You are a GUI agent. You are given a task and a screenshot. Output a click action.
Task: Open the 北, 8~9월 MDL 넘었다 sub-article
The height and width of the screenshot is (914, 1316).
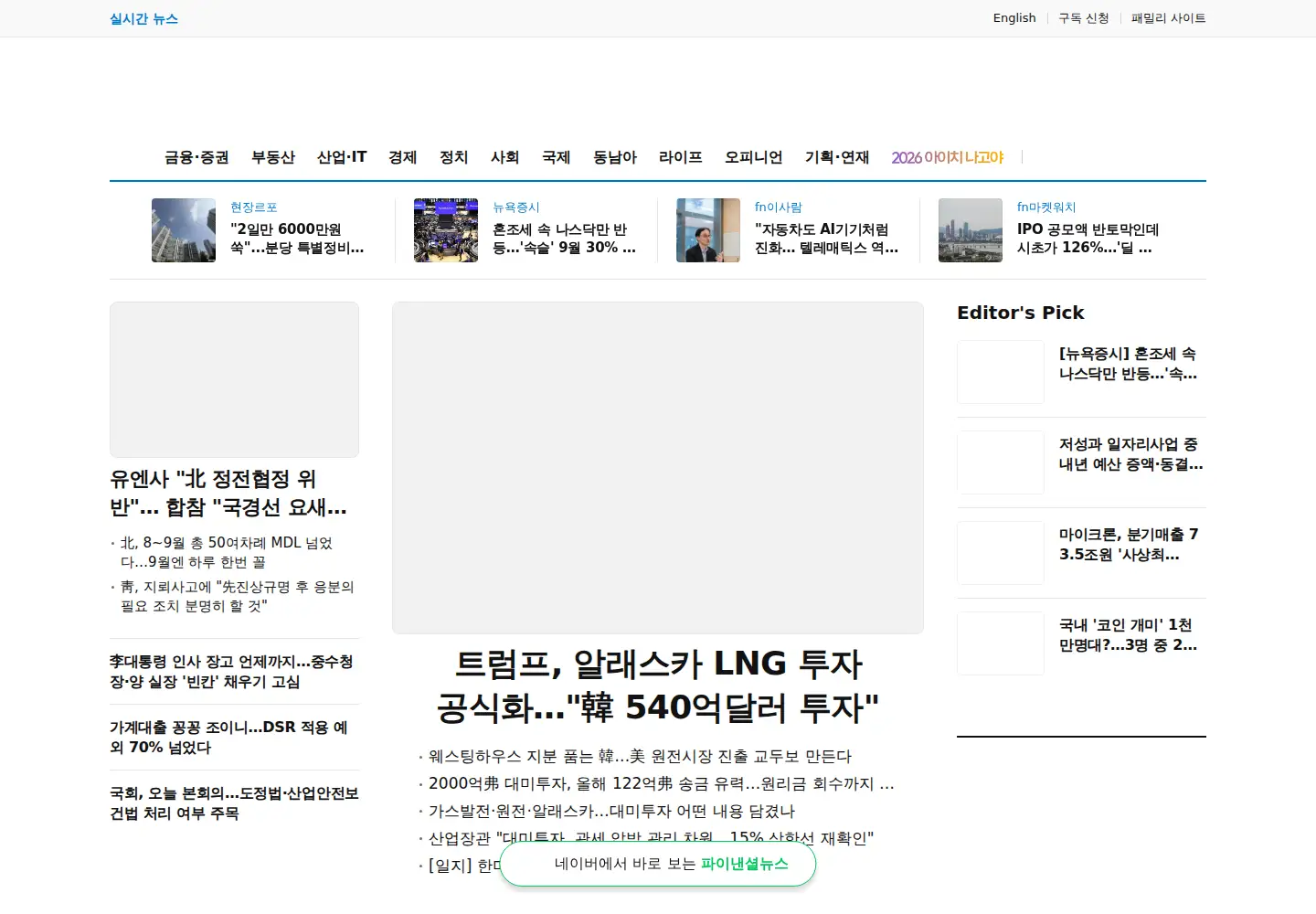227,552
